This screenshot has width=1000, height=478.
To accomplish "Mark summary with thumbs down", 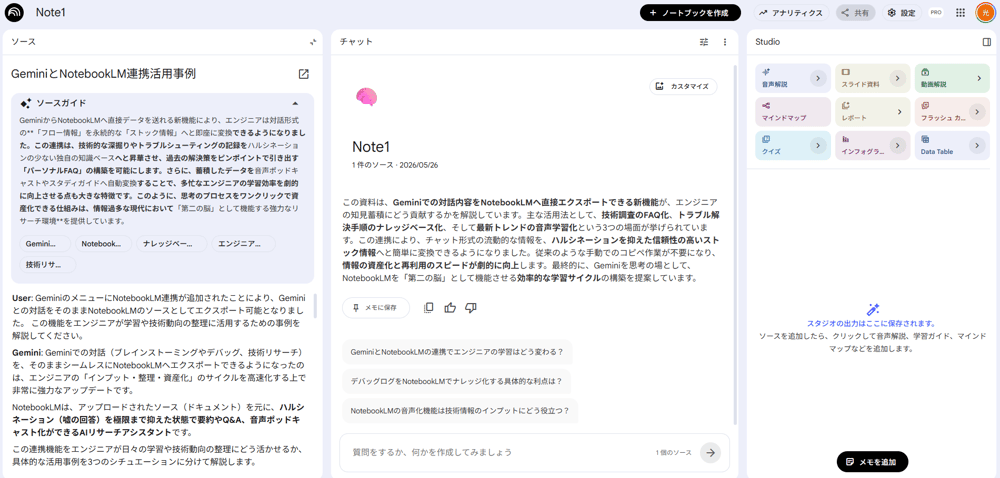I will click(471, 308).
